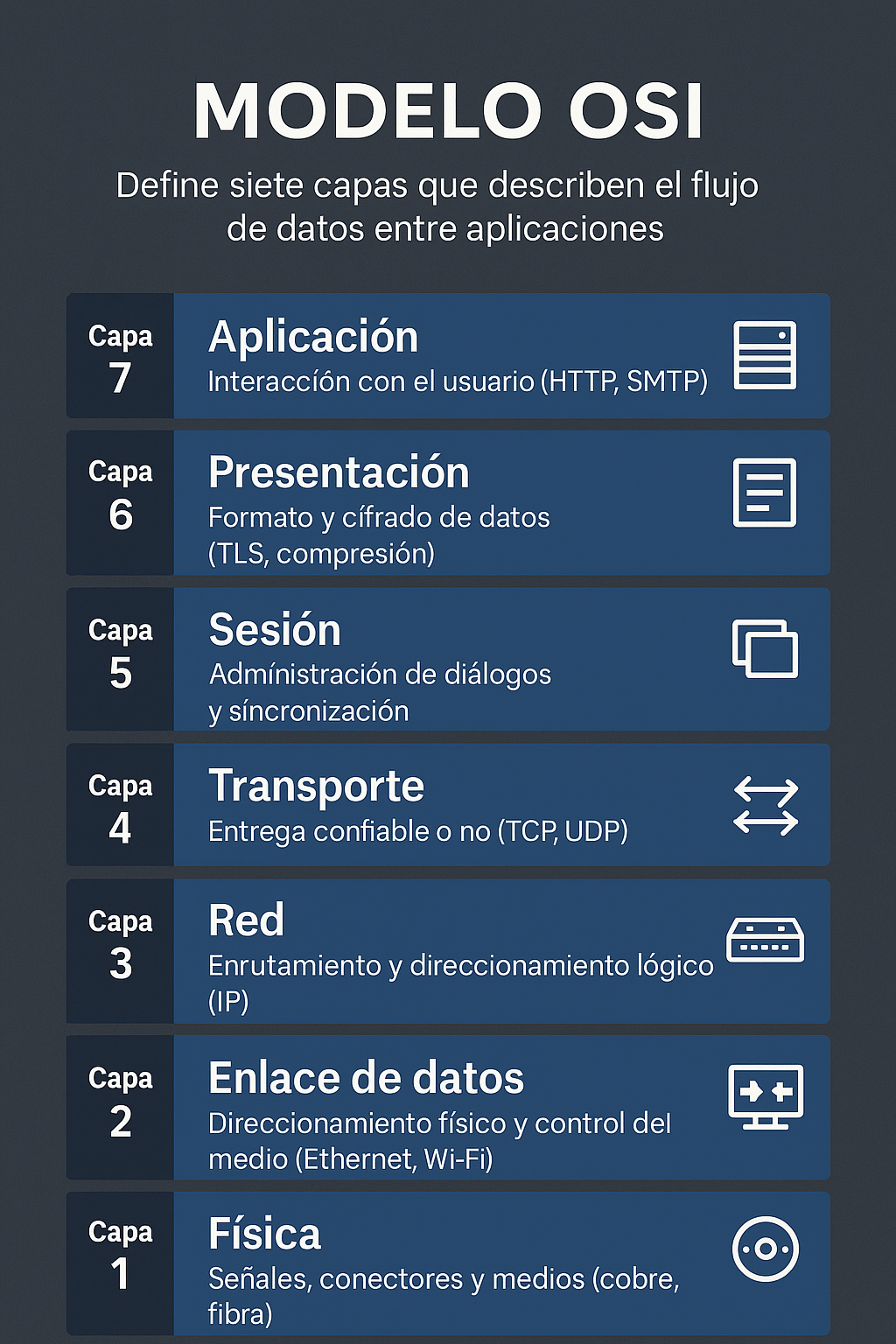Click the monitor icon for Enlace de datos
Viewport: 896px width, 1344px height.
coord(766,1096)
